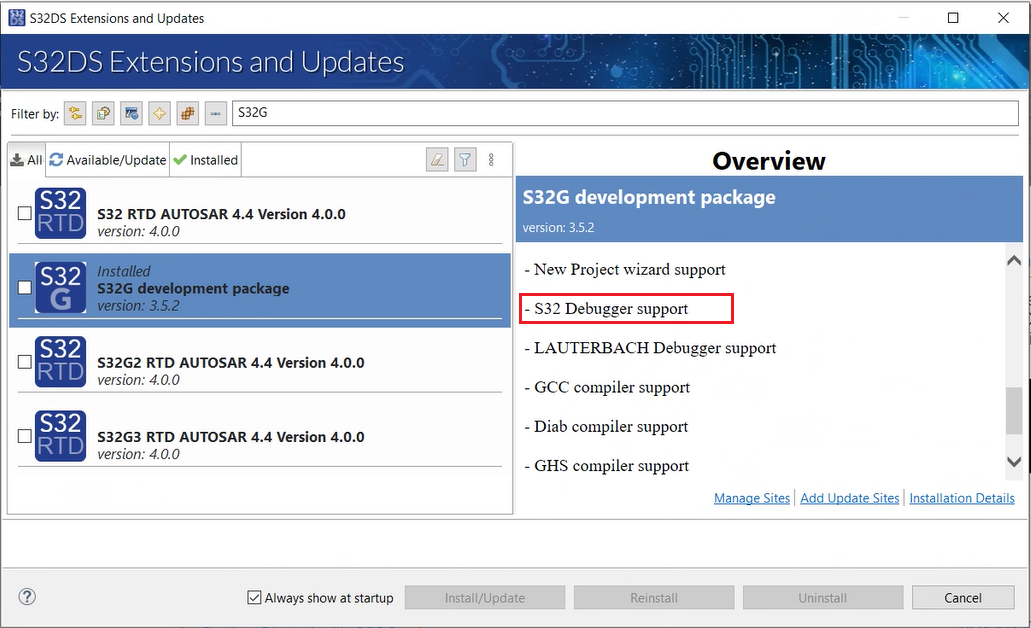Click the third filter-by icon with window graphic
This screenshot has height=628, width=1031.
132,113
